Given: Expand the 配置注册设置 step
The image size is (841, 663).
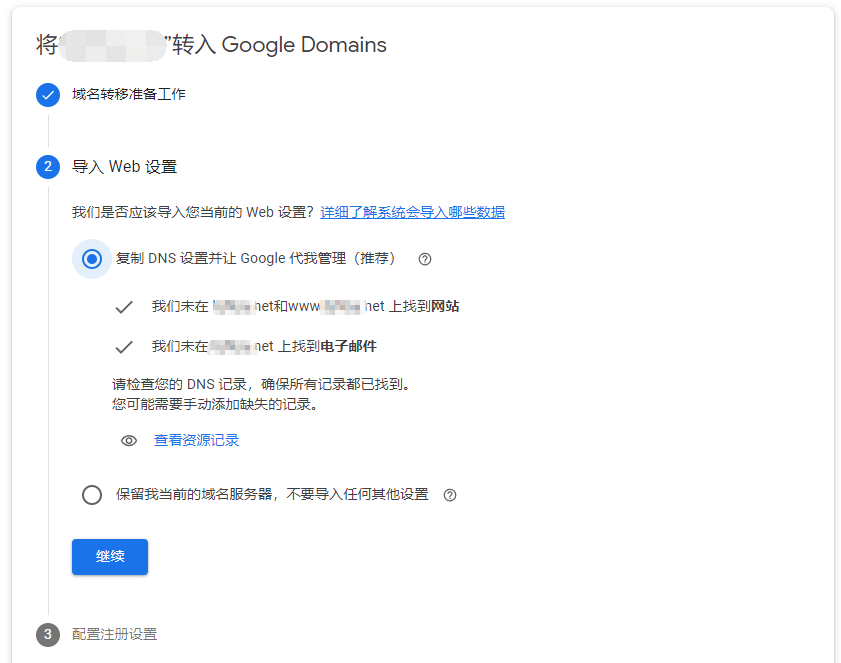Looking at the screenshot, I should coord(114,634).
